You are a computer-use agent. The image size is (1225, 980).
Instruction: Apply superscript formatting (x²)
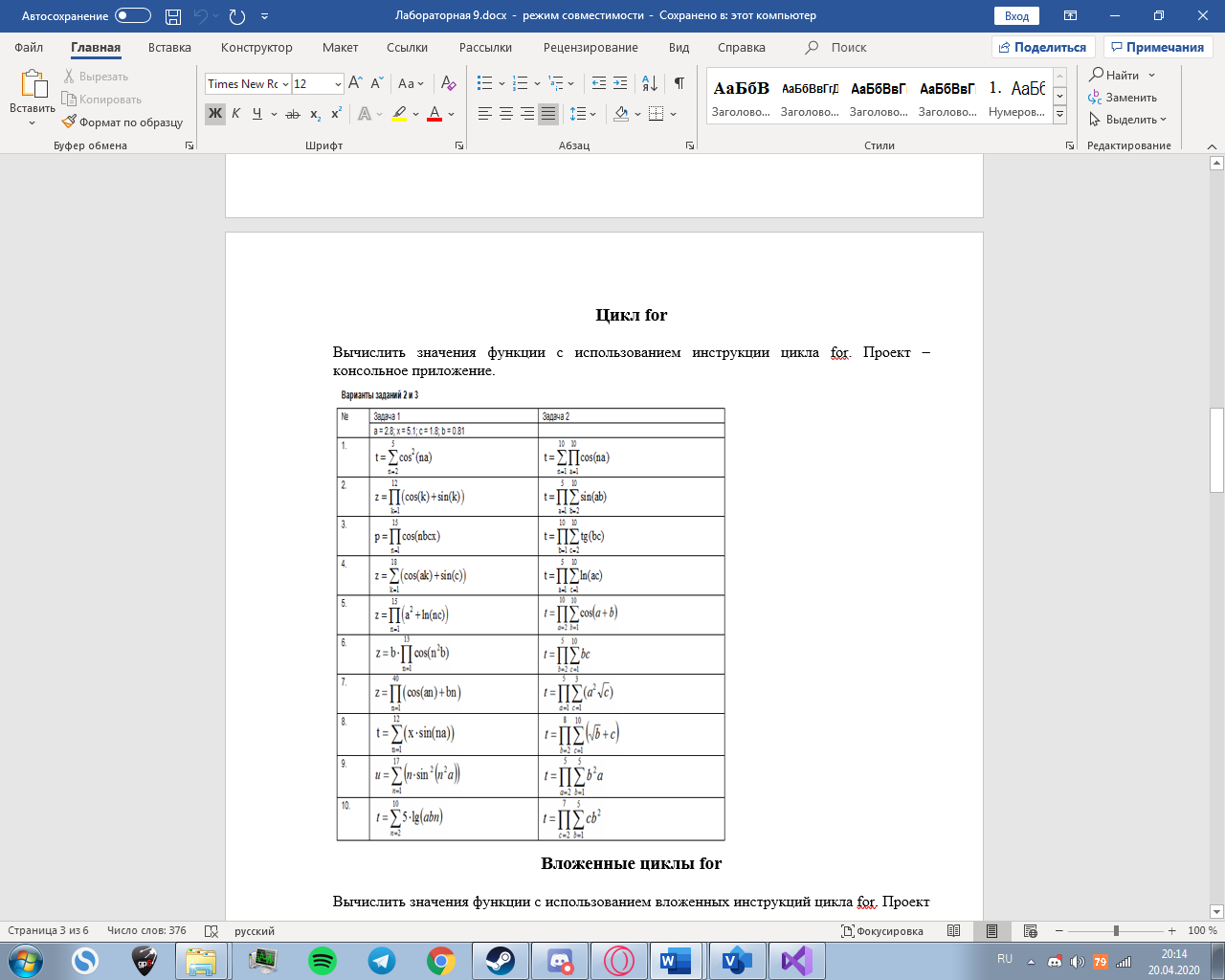336,114
